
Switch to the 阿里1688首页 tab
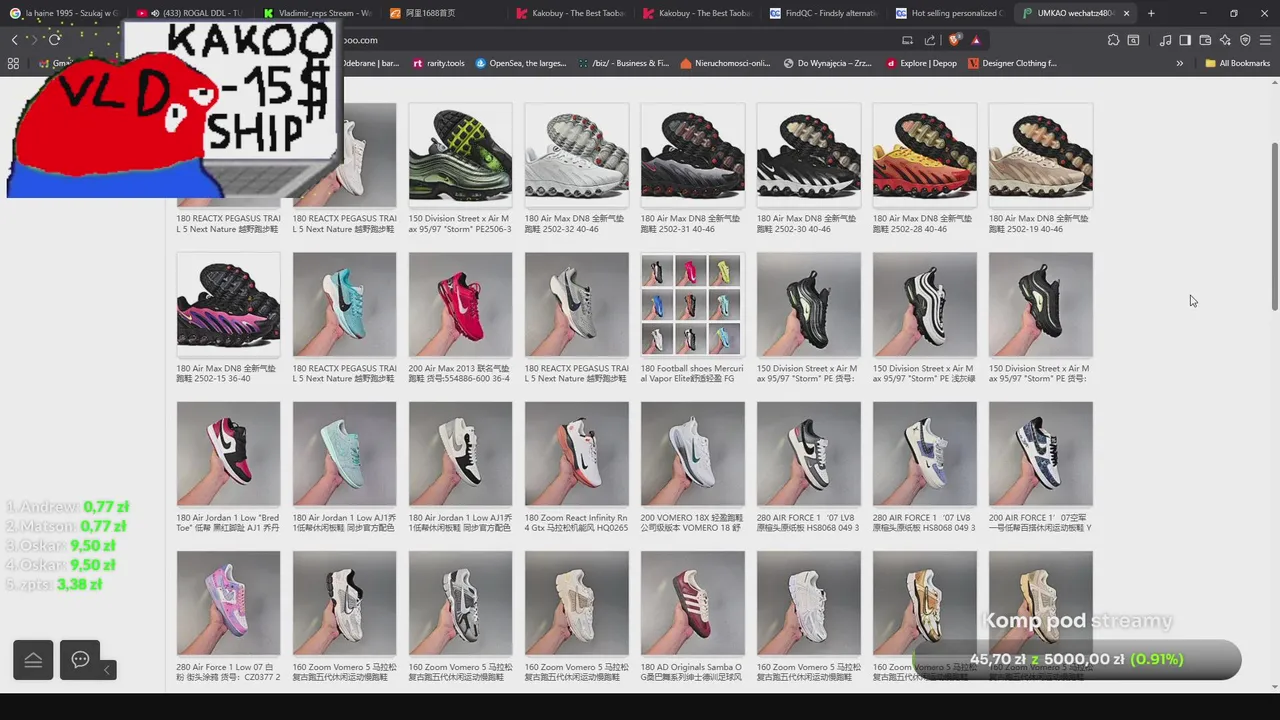pos(443,13)
